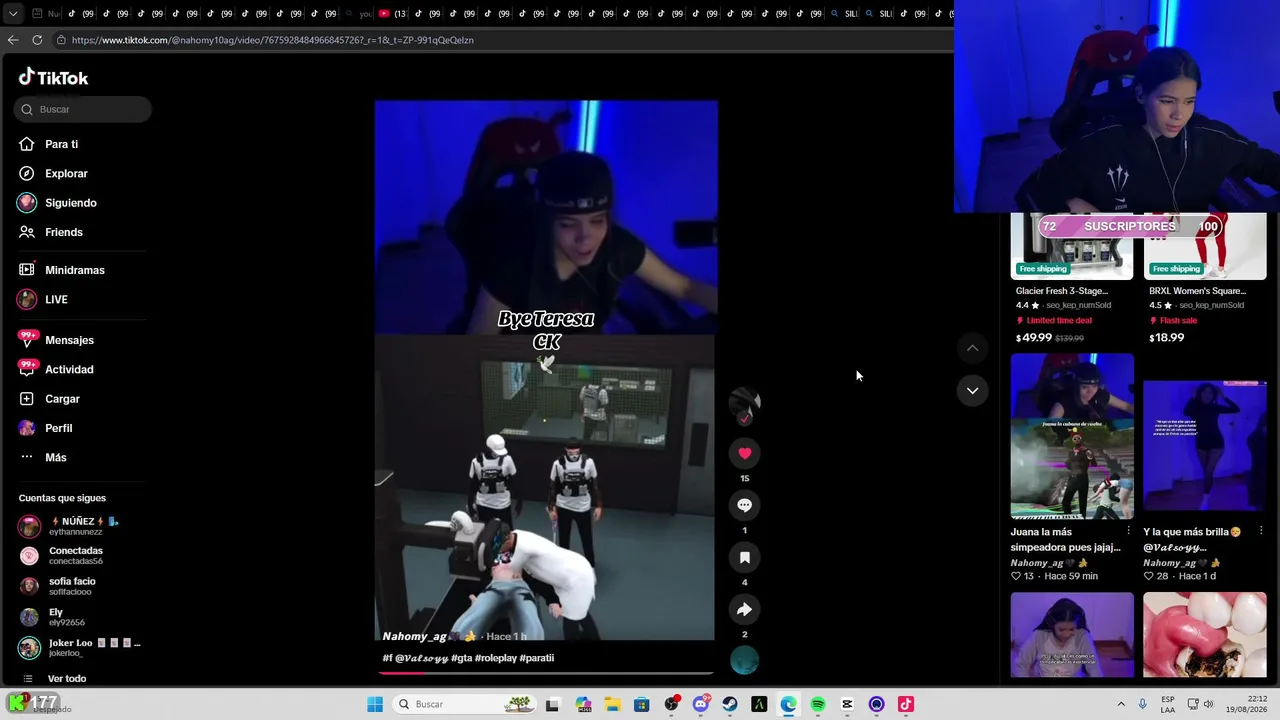Open the #gta hashtag
The width and height of the screenshot is (1280, 720).
[x=461, y=658]
